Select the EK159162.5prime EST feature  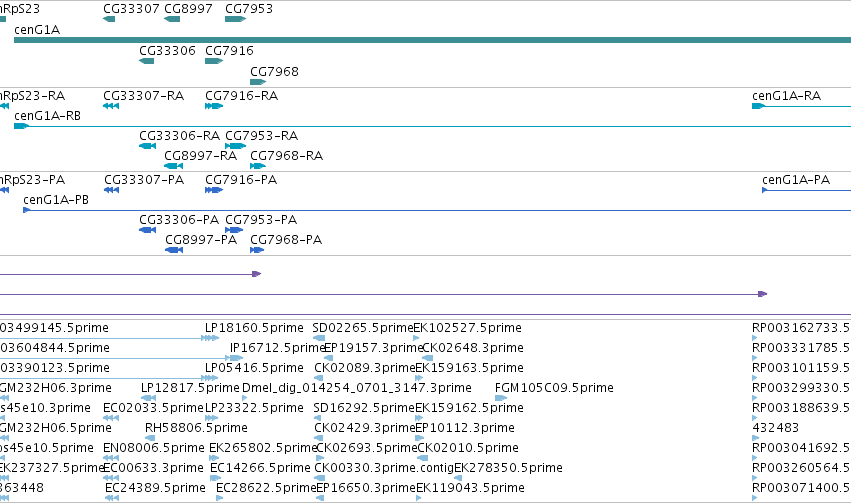419,418
